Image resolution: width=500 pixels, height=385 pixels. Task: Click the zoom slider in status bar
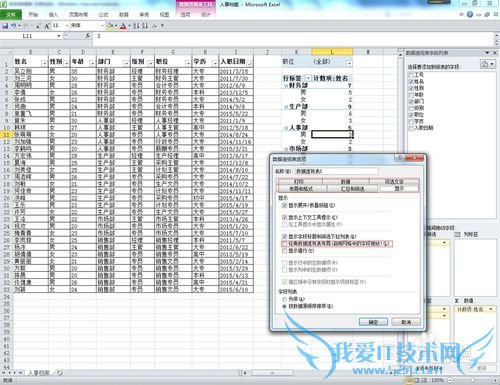click(x=473, y=380)
